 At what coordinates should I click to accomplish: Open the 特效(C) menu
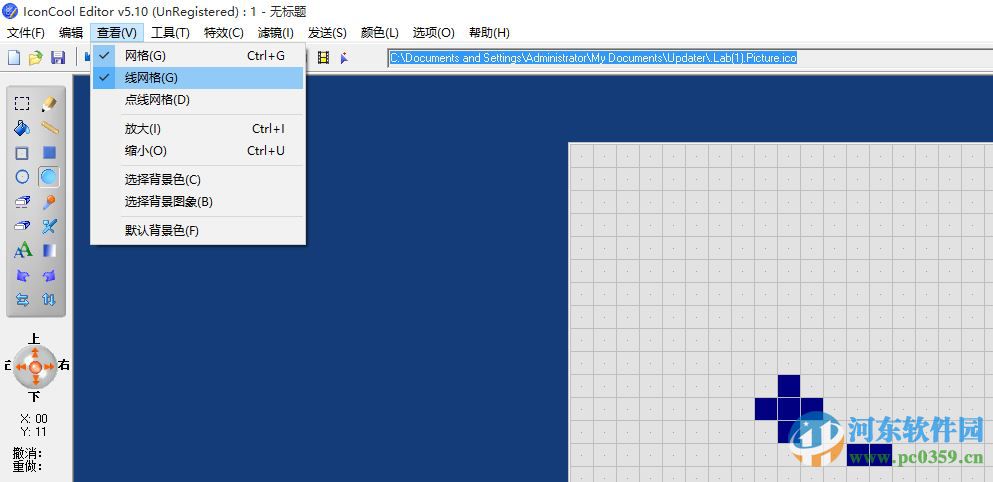224,32
